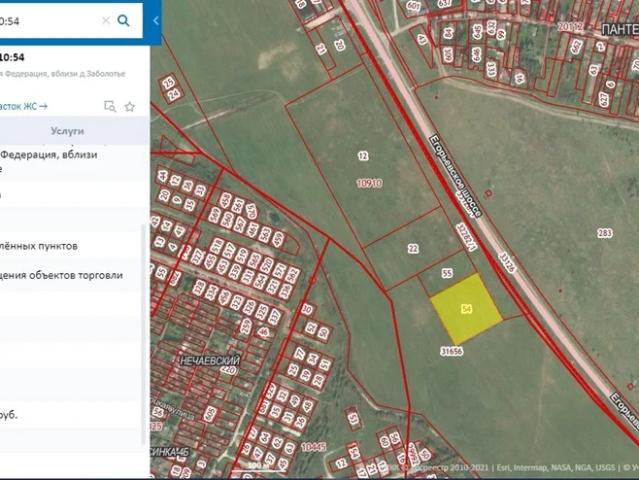Click the magnifying glass search icon

click(123, 20)
